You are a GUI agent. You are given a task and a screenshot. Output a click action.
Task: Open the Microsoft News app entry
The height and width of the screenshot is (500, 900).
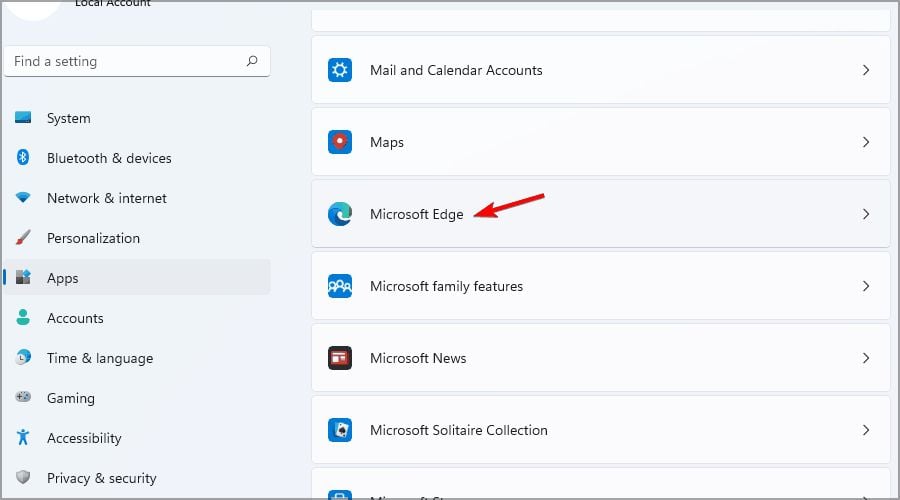tap(418, 358)
